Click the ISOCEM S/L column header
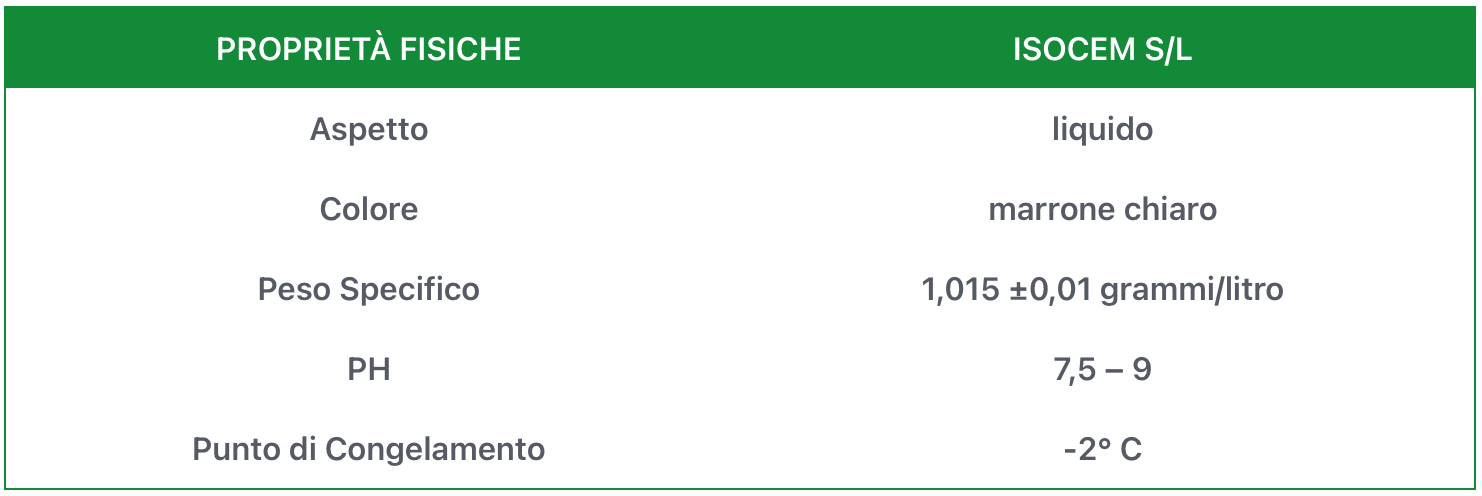 pyautogui.click(x=1102, y=49)
